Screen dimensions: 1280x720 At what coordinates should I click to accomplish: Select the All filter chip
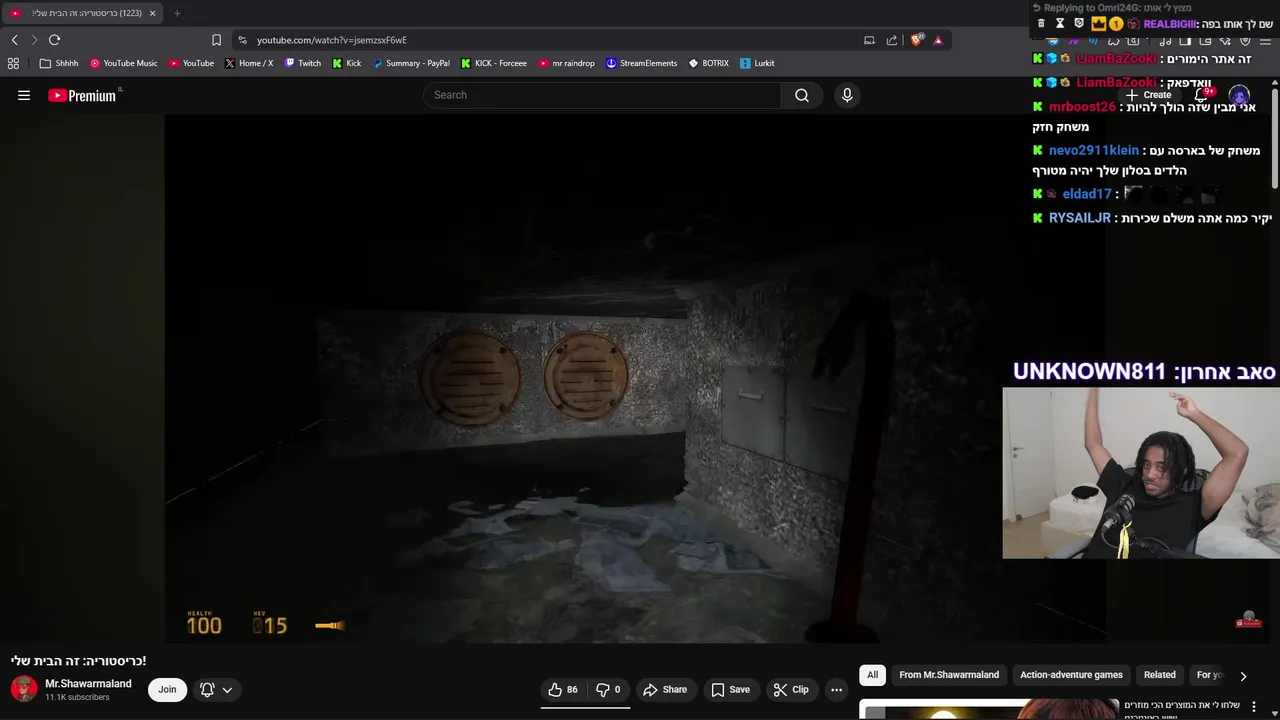(872, 675)
